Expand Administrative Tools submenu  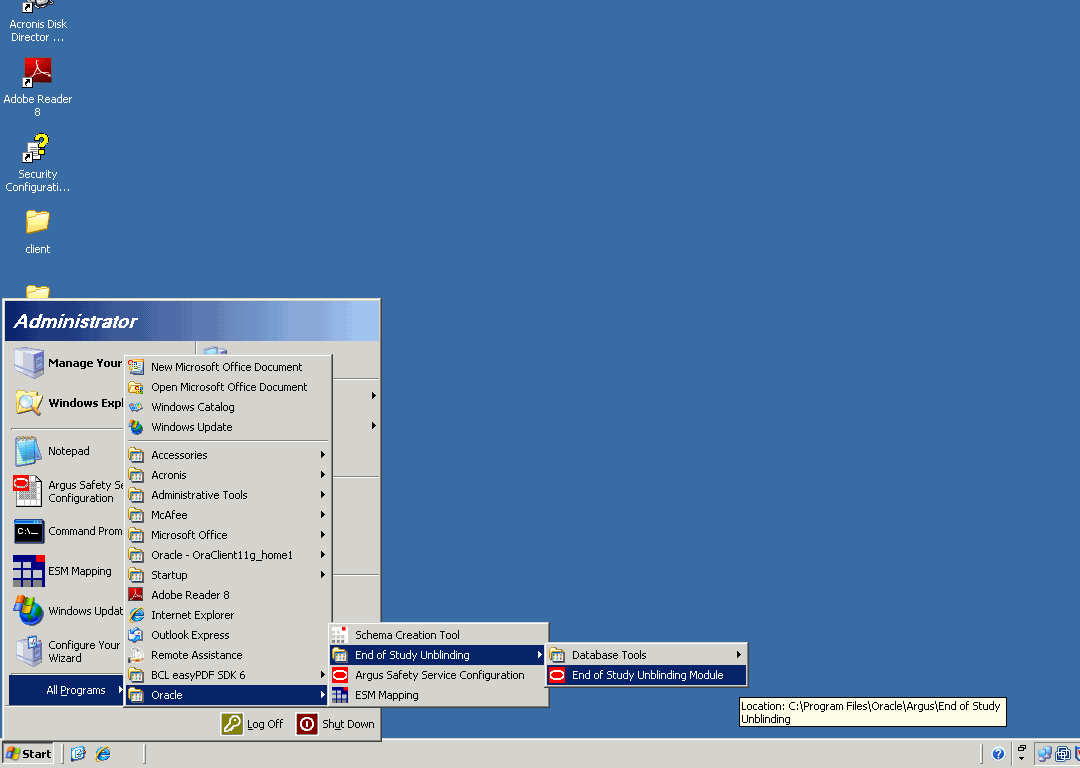227,495
